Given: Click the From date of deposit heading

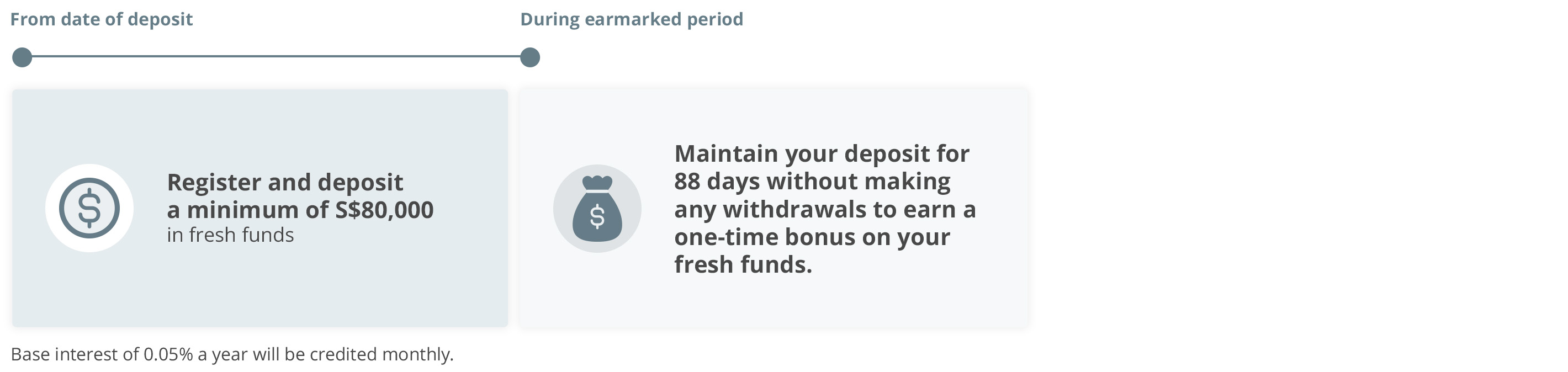Looking at the screenshot, I should click(x=102, y=19).
